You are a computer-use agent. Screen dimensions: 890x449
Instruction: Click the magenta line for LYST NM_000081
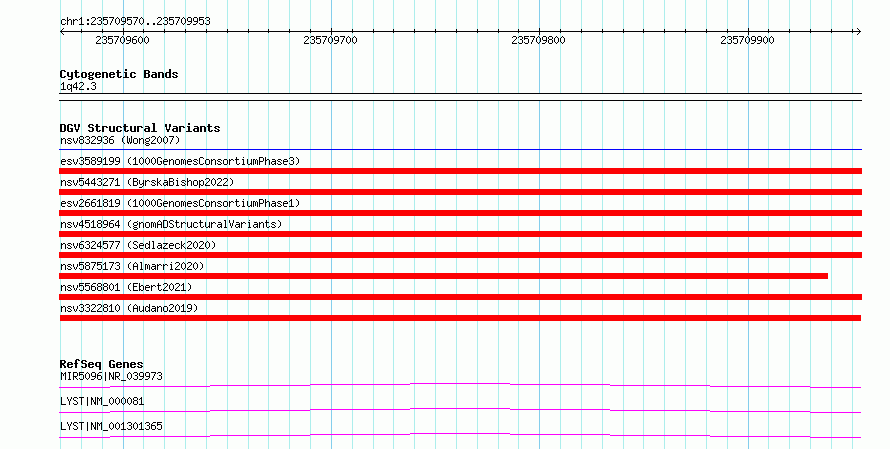click(460, 410)
